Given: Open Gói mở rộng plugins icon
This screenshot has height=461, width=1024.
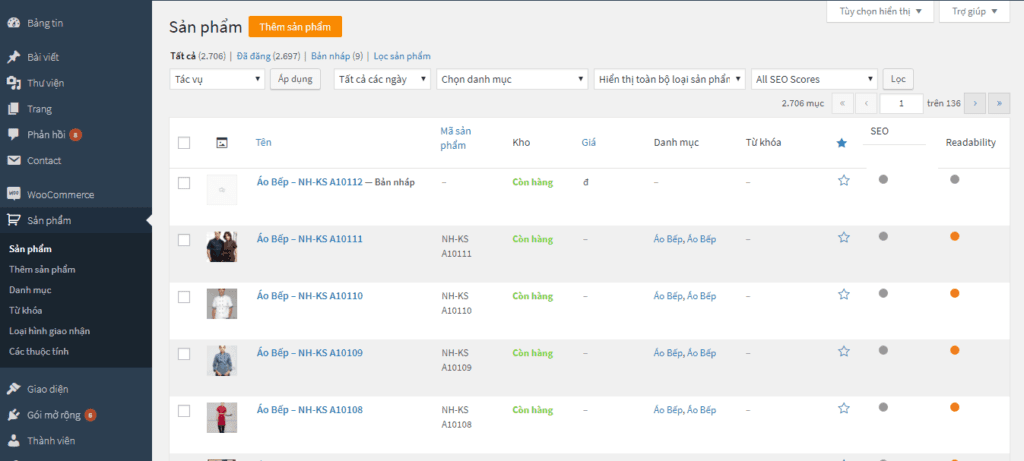Looking at the screenshot, I should point(13,415).
